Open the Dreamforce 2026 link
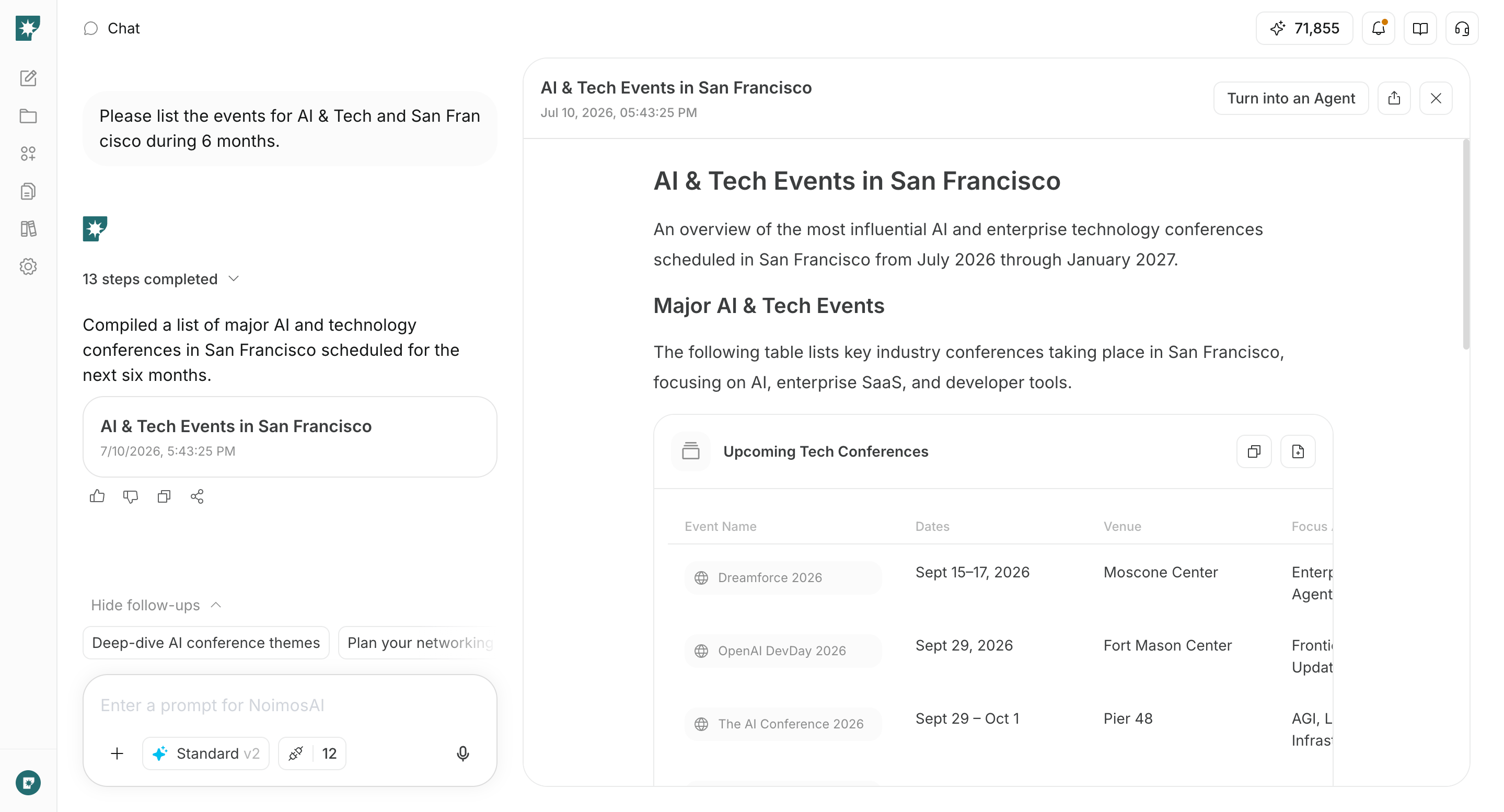The image size is (1504, 812). pyautogui.click(x=783, y=577)
